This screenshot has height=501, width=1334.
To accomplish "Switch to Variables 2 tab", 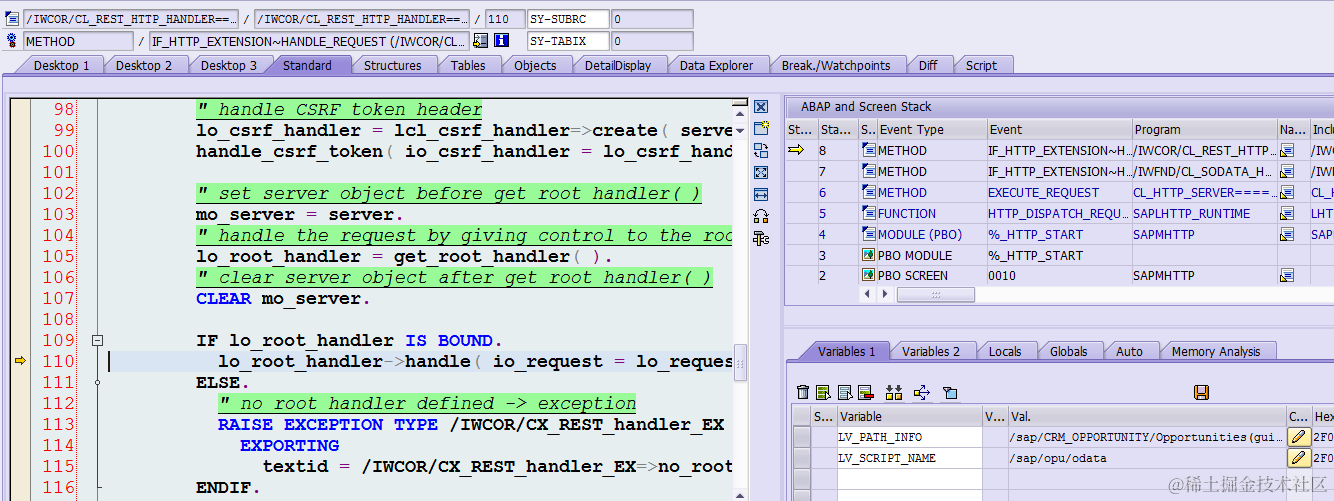I will coord(931,351).
